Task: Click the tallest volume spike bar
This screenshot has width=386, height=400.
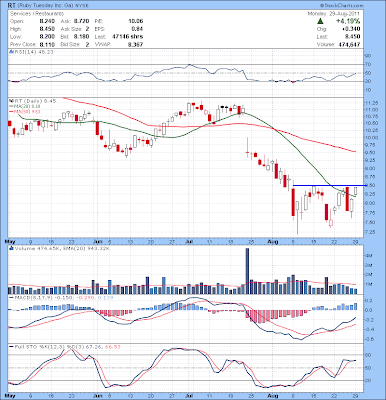Action: coord(247,271)
